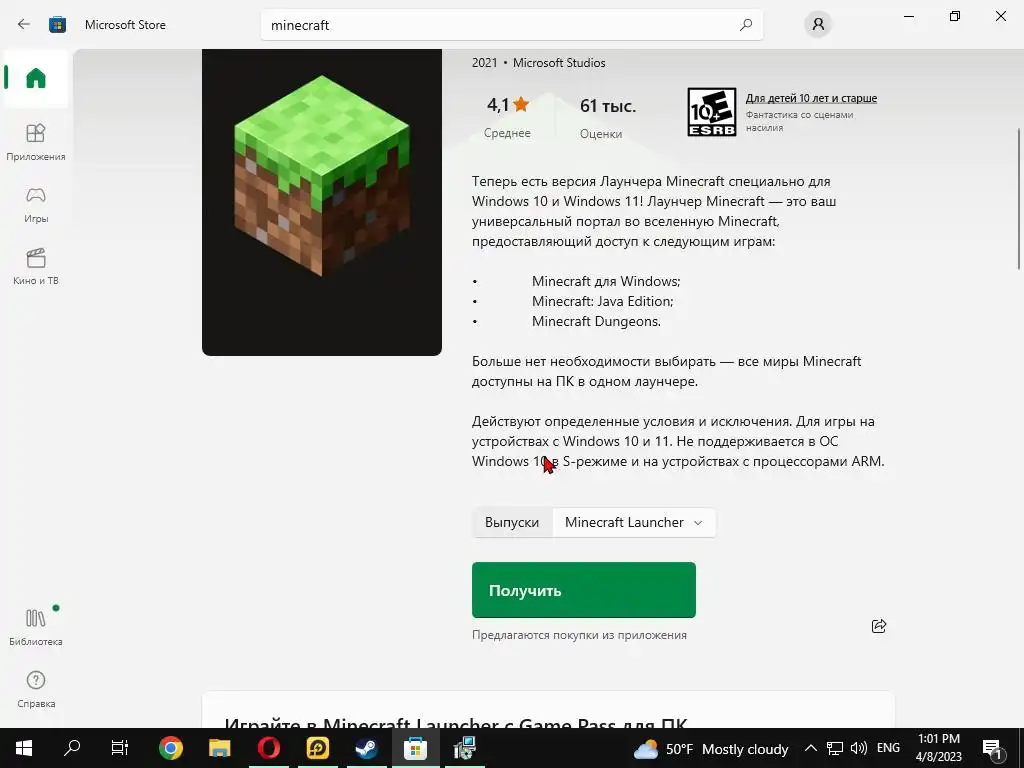Viewport: 1024px width, 768px height.
Task: Open Opera browser from taskbar
Action: pos(268,748)
